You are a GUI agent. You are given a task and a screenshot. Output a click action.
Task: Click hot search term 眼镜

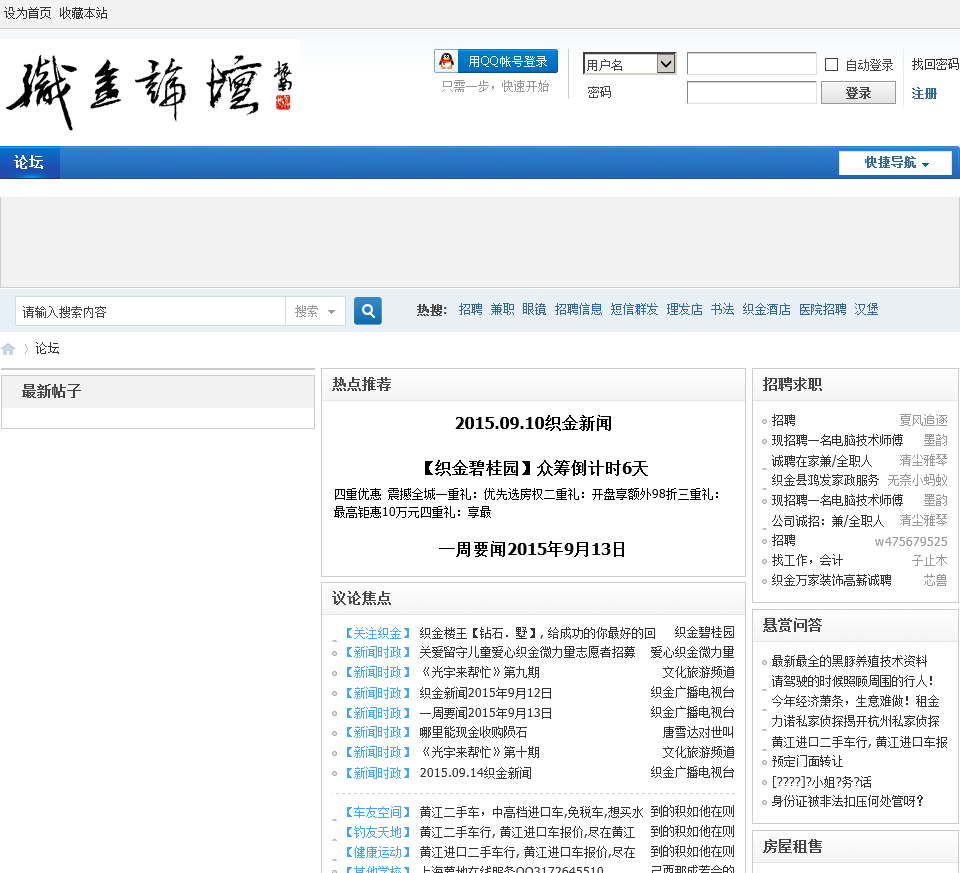[x=534, y=310]
